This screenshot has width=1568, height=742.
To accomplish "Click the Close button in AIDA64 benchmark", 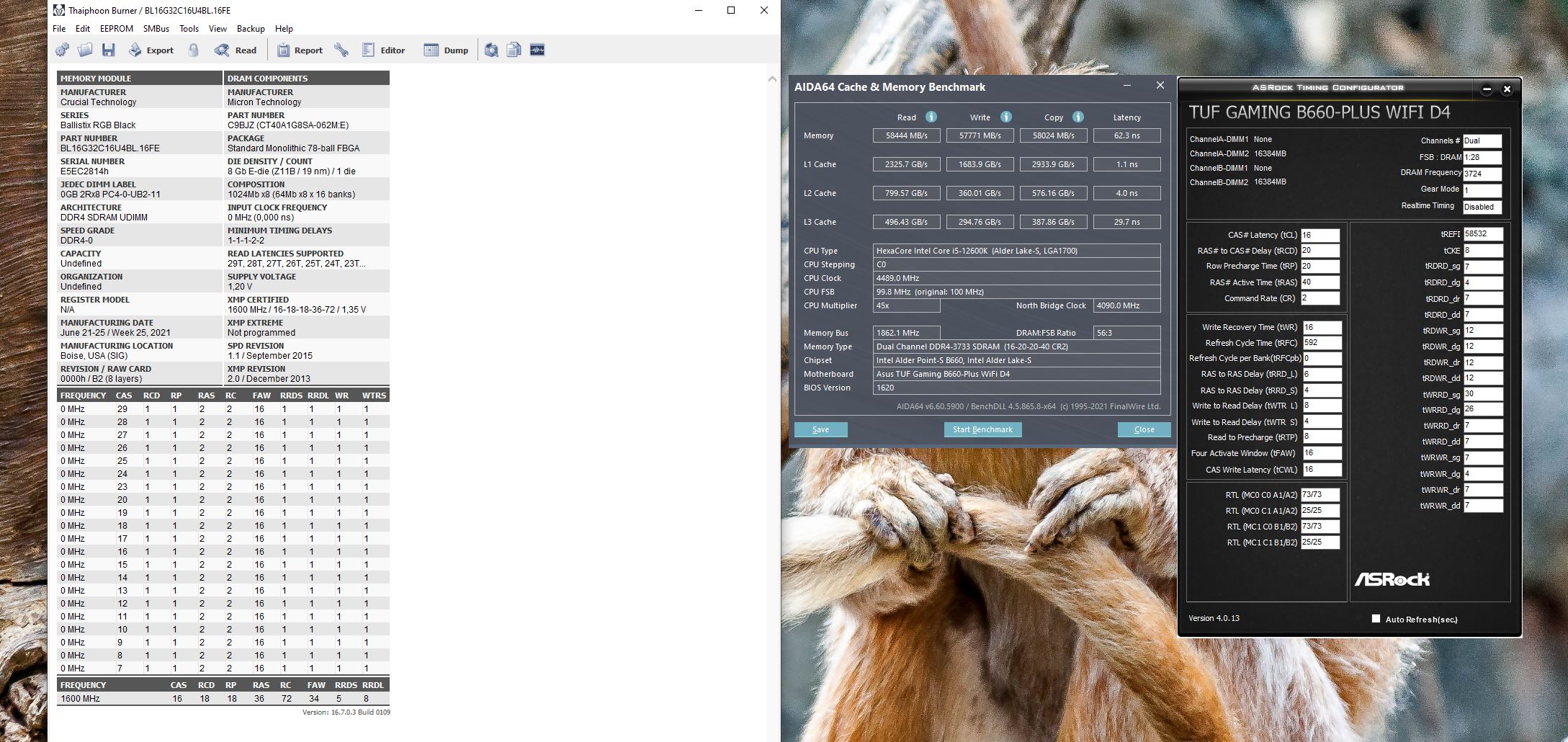I will tap(1144, 429).
